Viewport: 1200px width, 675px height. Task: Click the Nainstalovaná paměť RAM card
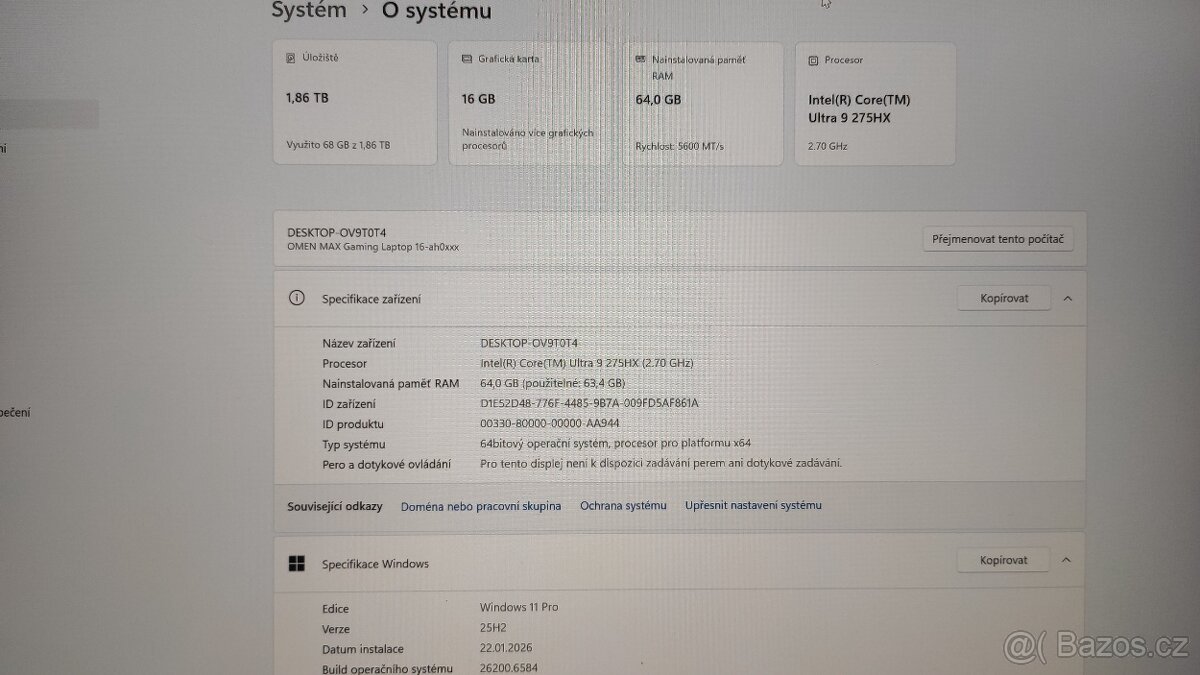tap(703, 103)
